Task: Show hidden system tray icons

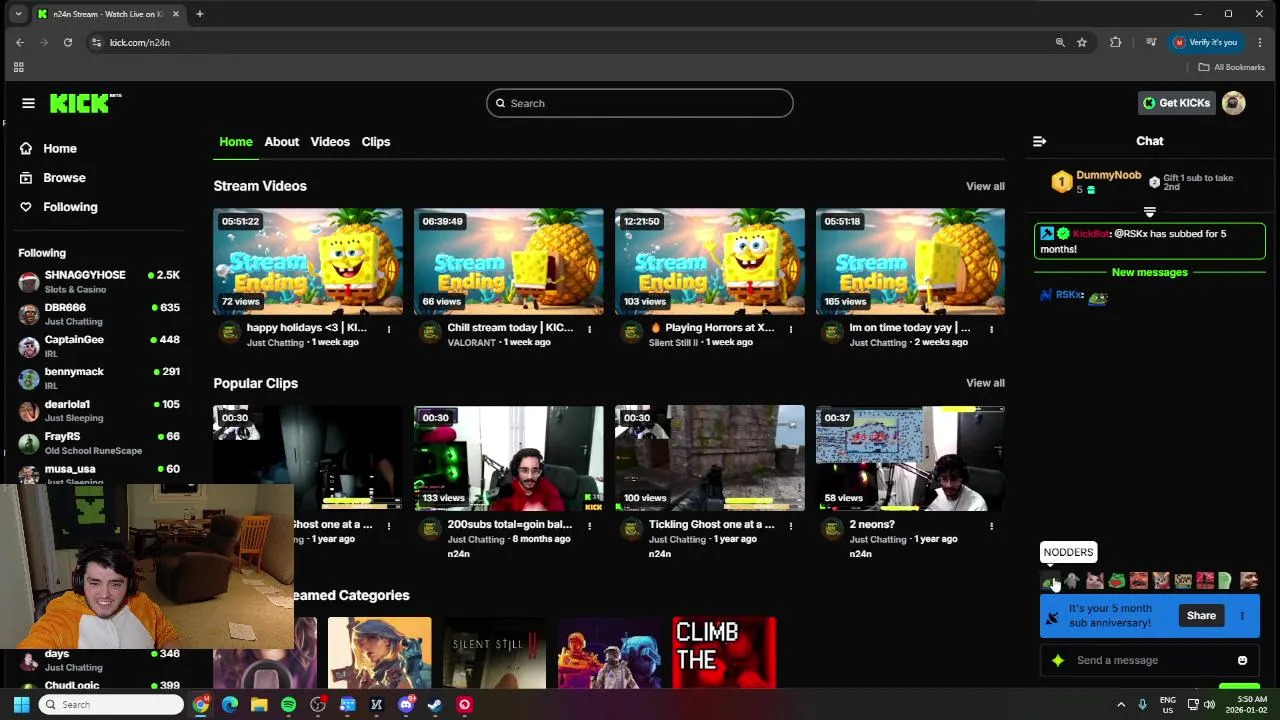Action: 1121,704
